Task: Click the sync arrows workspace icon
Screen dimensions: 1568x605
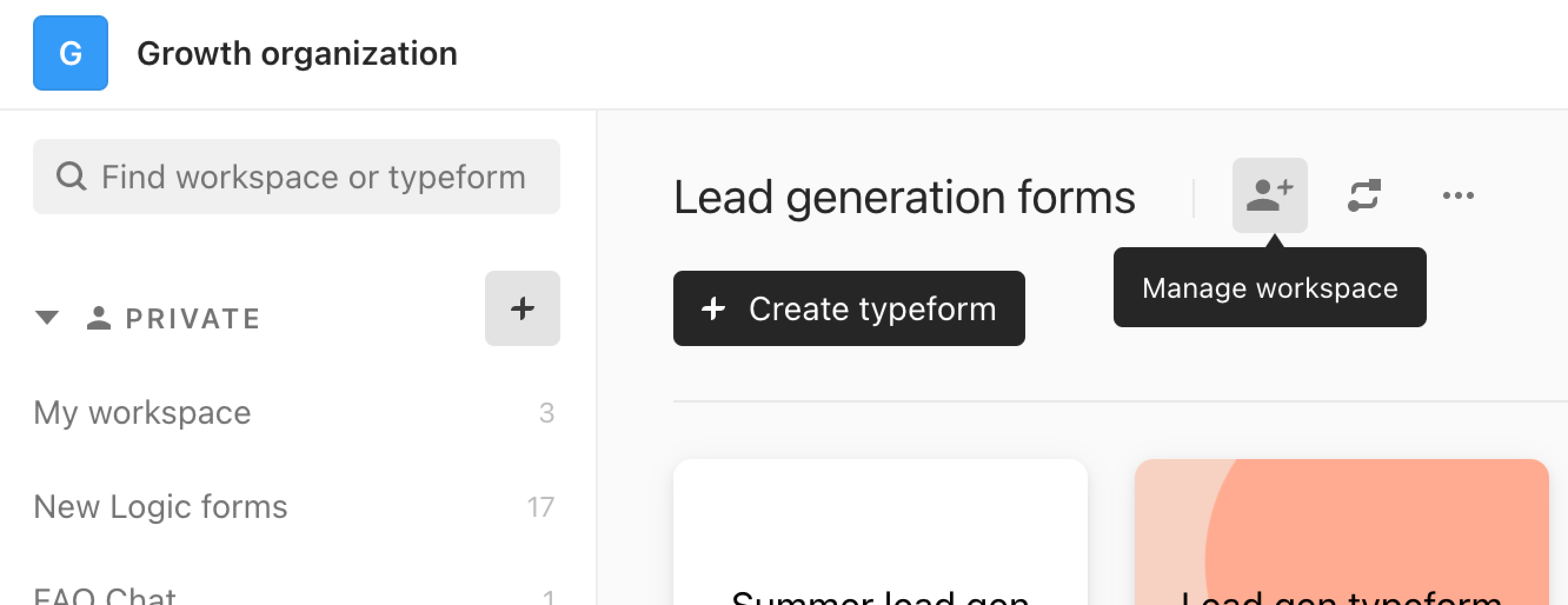Action: click(x=1364, y=195)
